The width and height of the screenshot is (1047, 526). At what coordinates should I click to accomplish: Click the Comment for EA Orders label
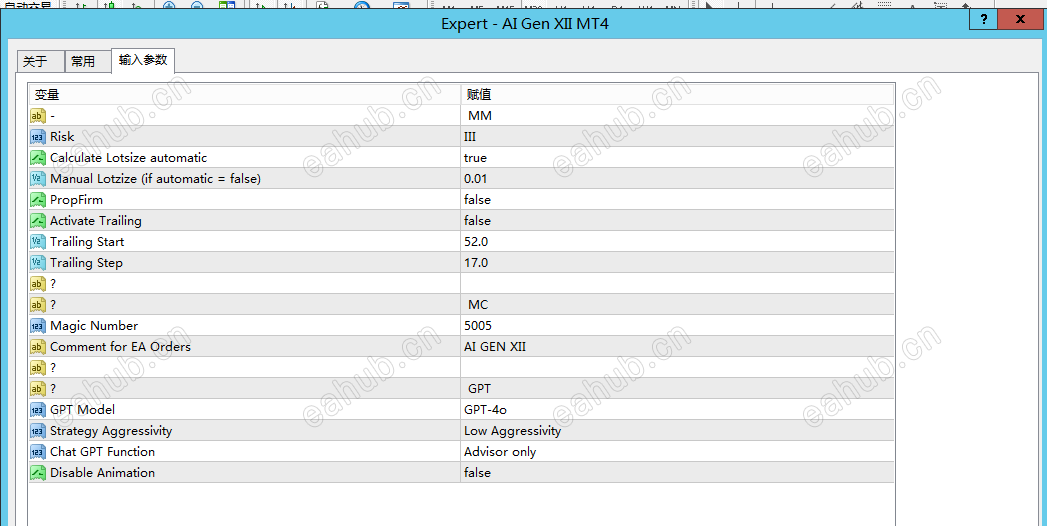pos(120,347)
